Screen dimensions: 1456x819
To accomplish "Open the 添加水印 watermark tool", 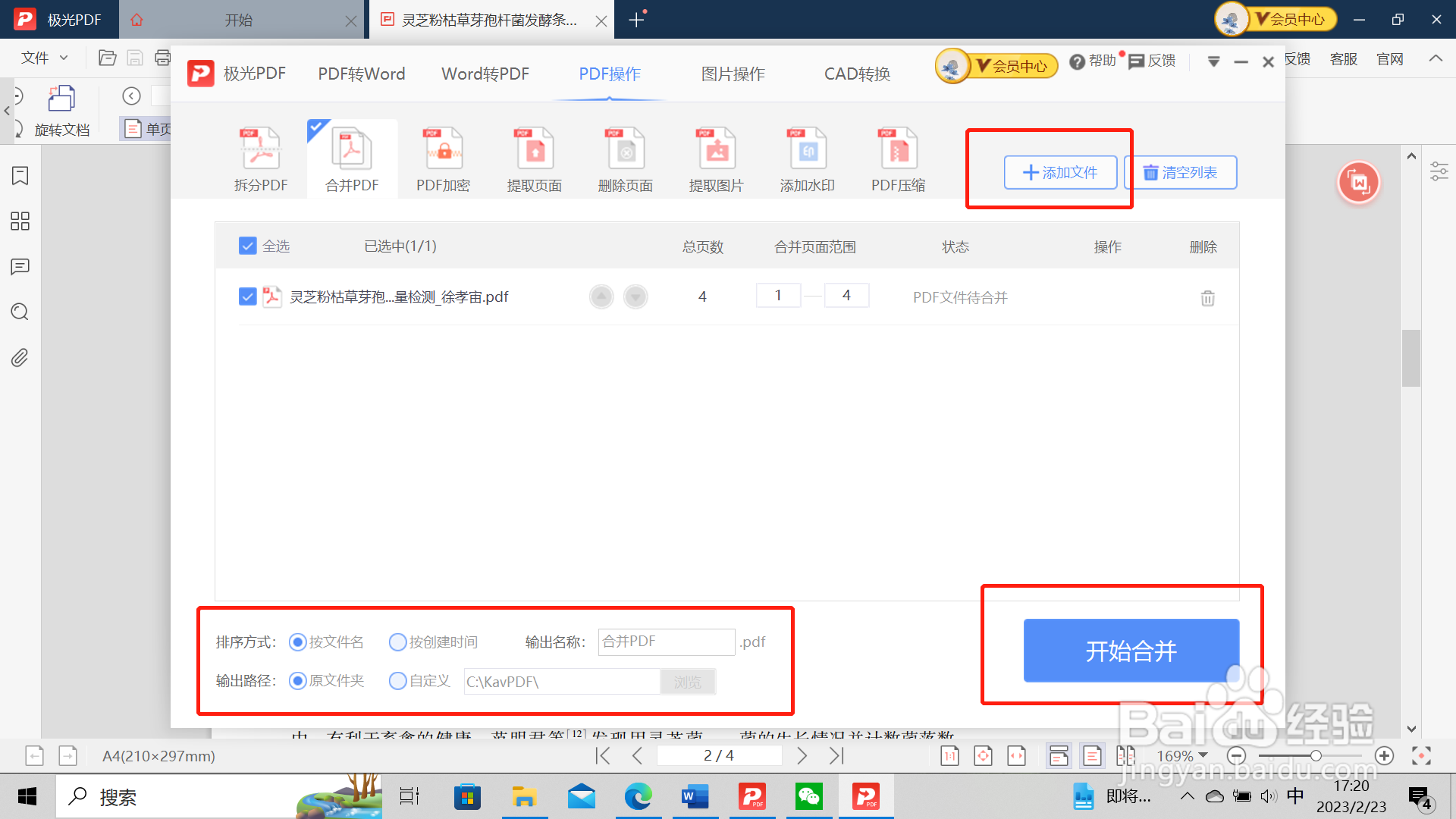I will 807,149.
